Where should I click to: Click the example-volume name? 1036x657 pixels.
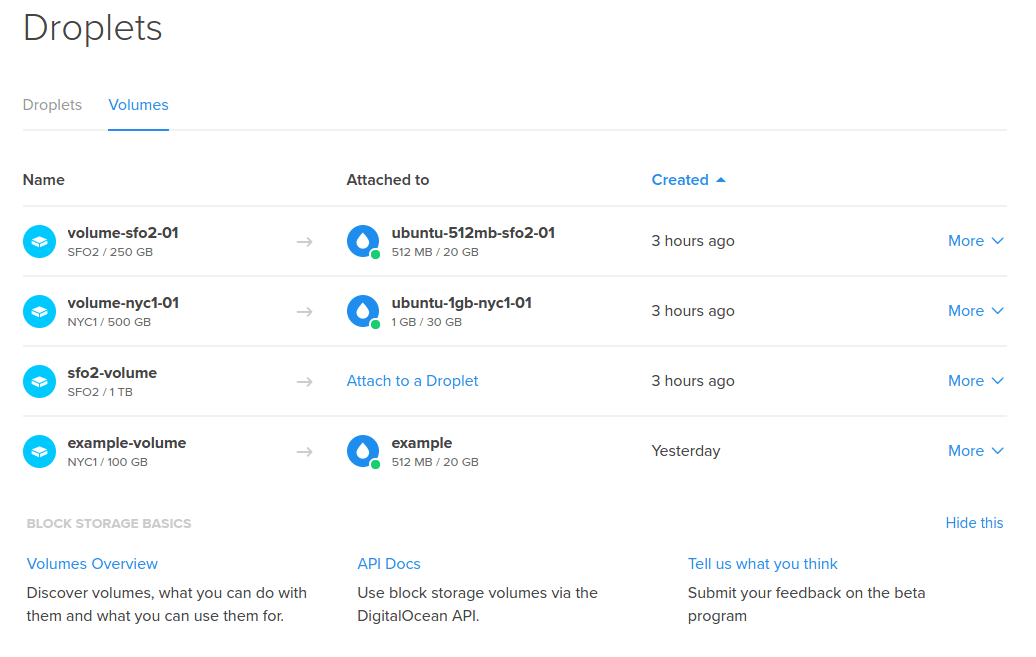[127, 443]
